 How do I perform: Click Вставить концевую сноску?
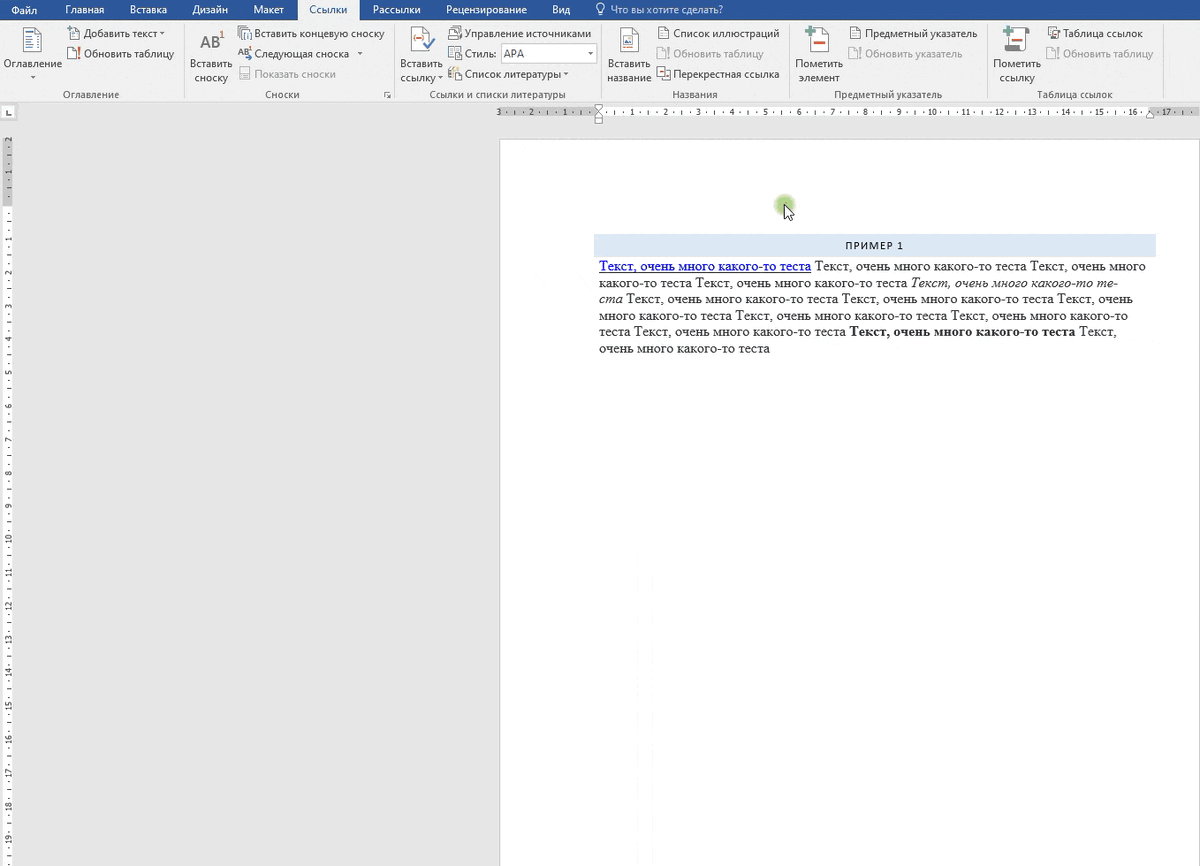point(311,34)
